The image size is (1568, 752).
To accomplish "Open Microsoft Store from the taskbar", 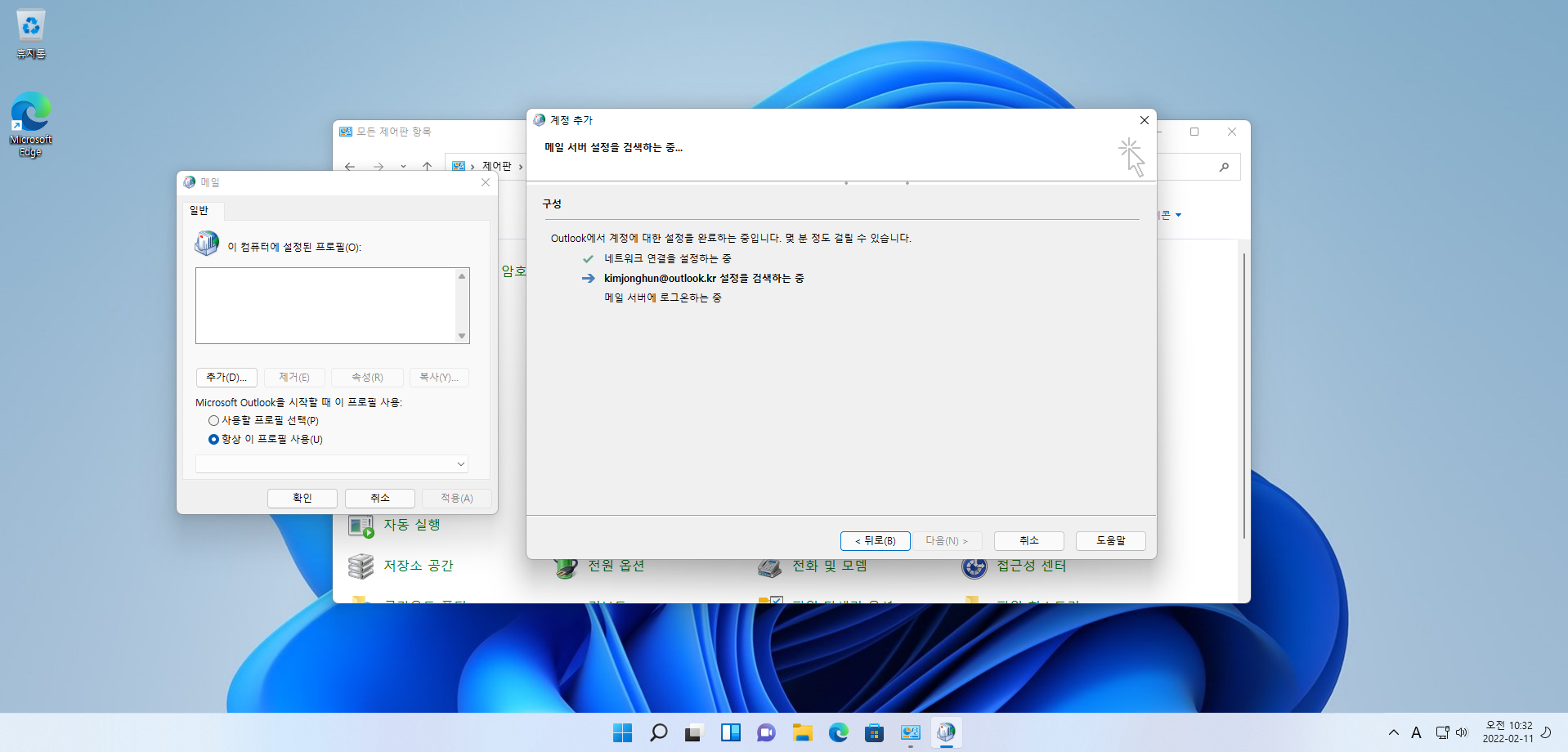I will tap(874, 732).
